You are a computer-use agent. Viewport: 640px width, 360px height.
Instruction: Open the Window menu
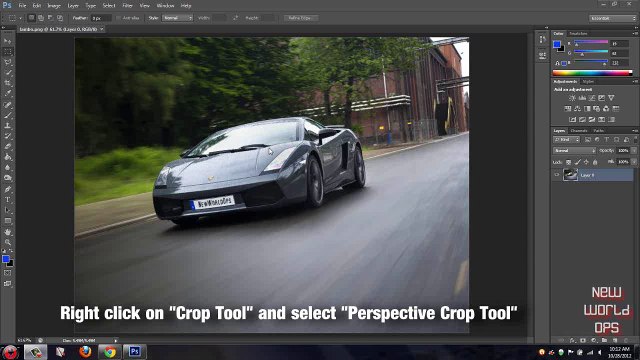tap(165, 6)
